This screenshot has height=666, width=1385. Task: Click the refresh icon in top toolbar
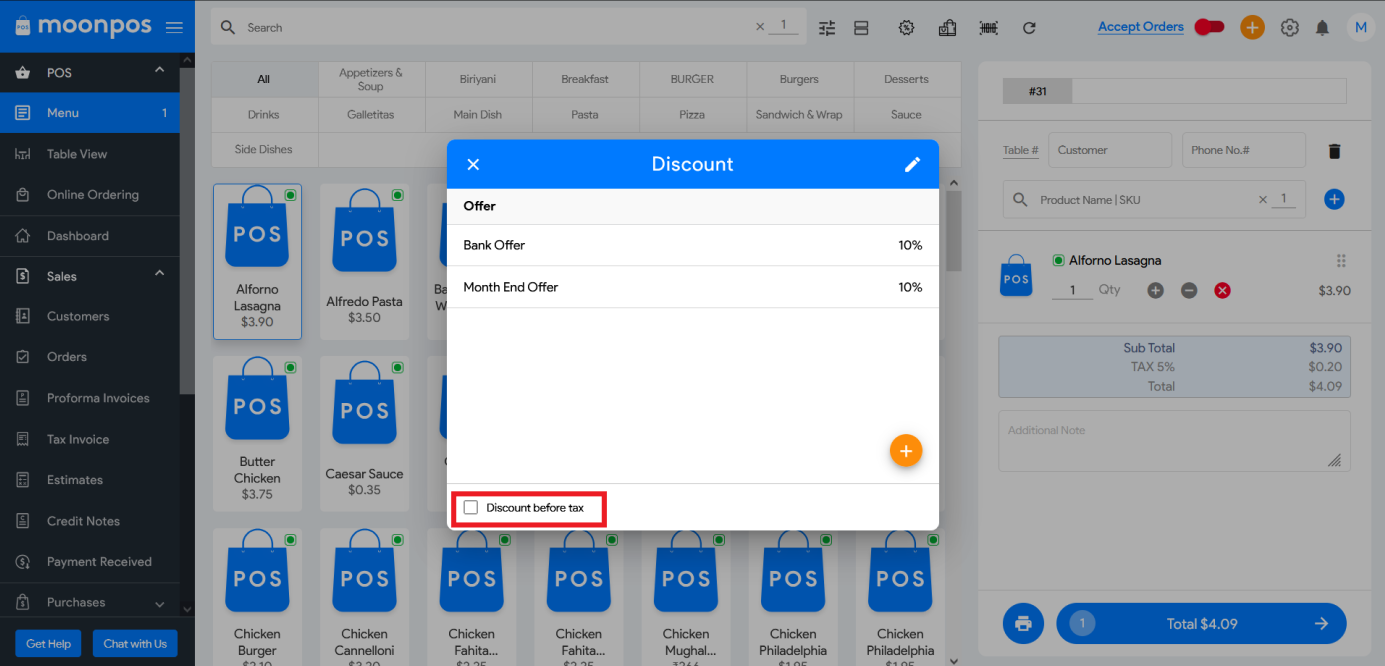[x=1029, y=28]
